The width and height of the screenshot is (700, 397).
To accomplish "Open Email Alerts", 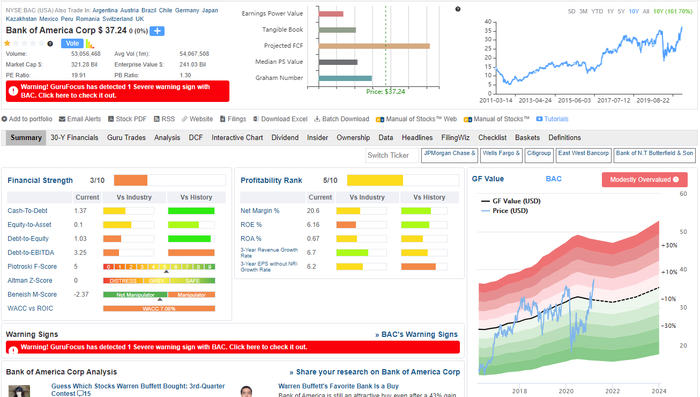I will pyautogui.click(x=80, y=119).
